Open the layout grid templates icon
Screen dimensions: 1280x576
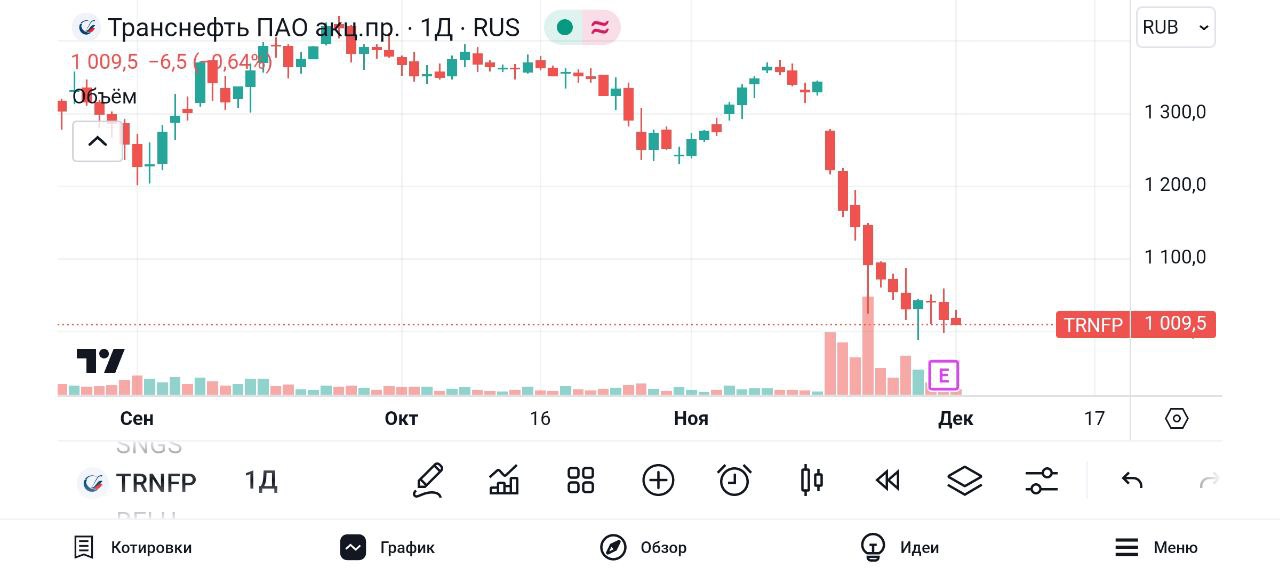pos(581,481)
